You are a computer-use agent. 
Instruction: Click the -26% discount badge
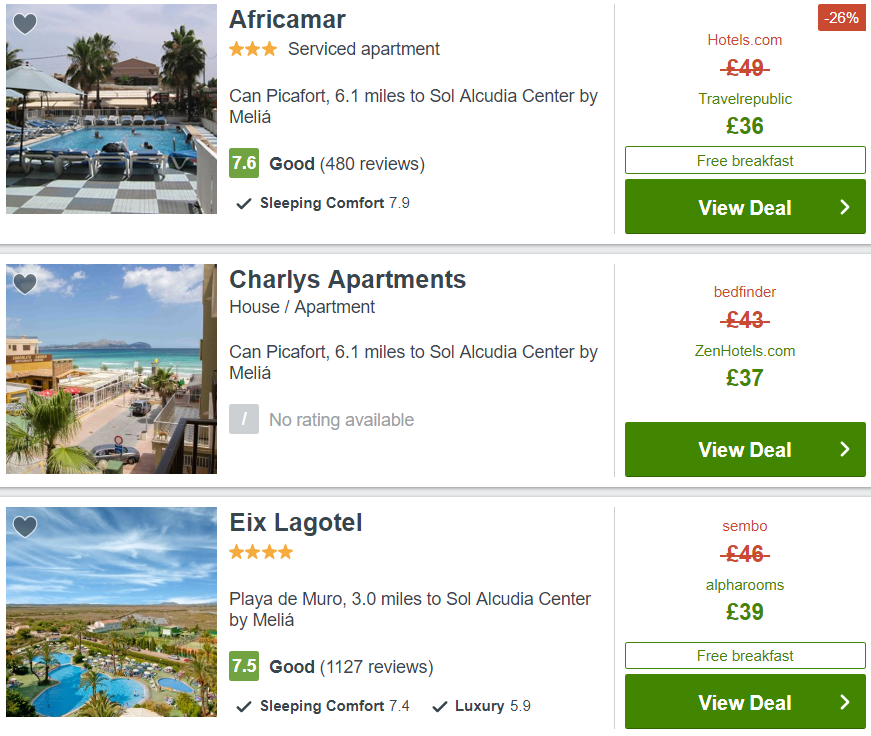[x=842, y=18]
